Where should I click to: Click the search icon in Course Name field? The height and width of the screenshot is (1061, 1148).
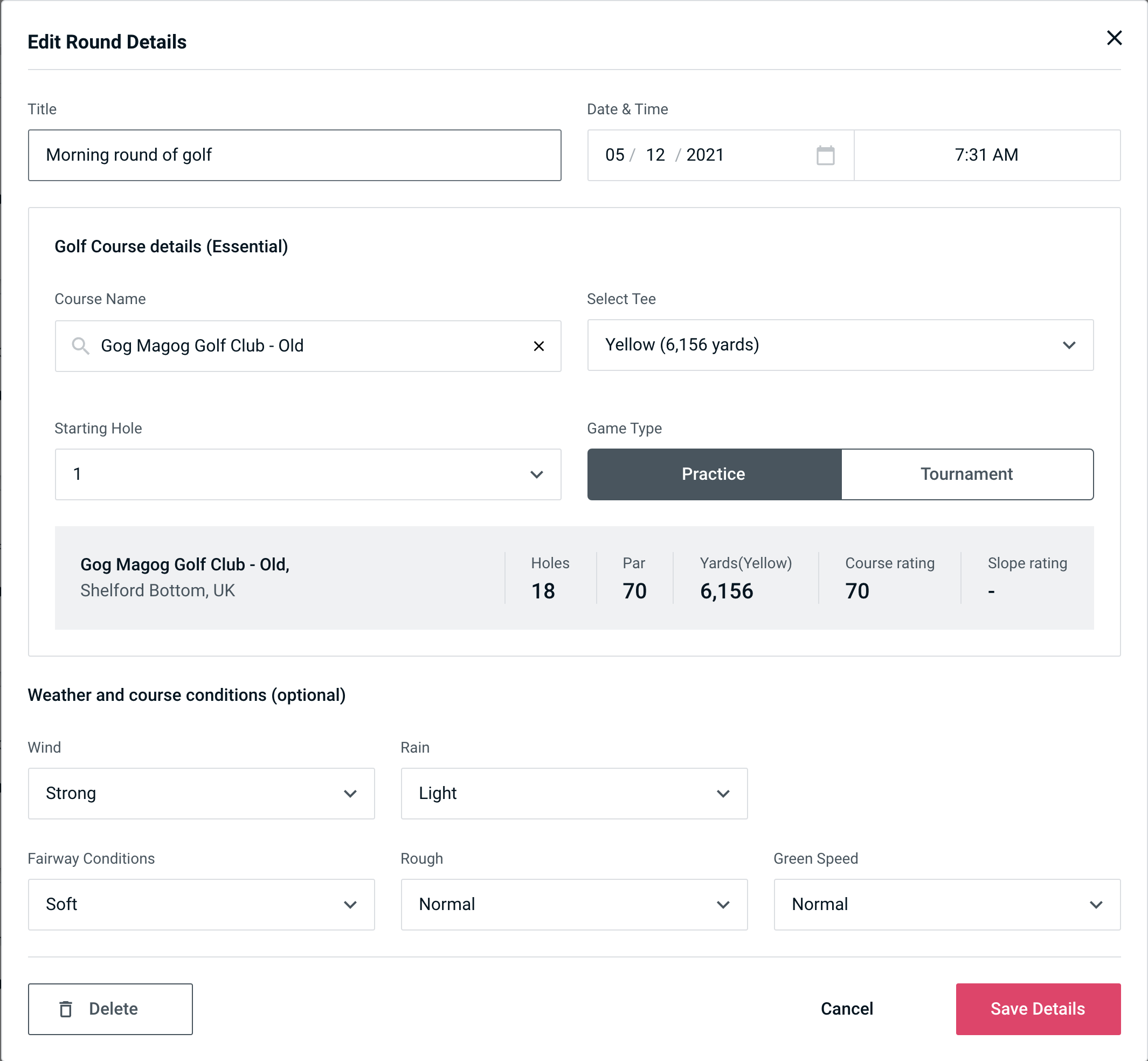tap(79, 346)
